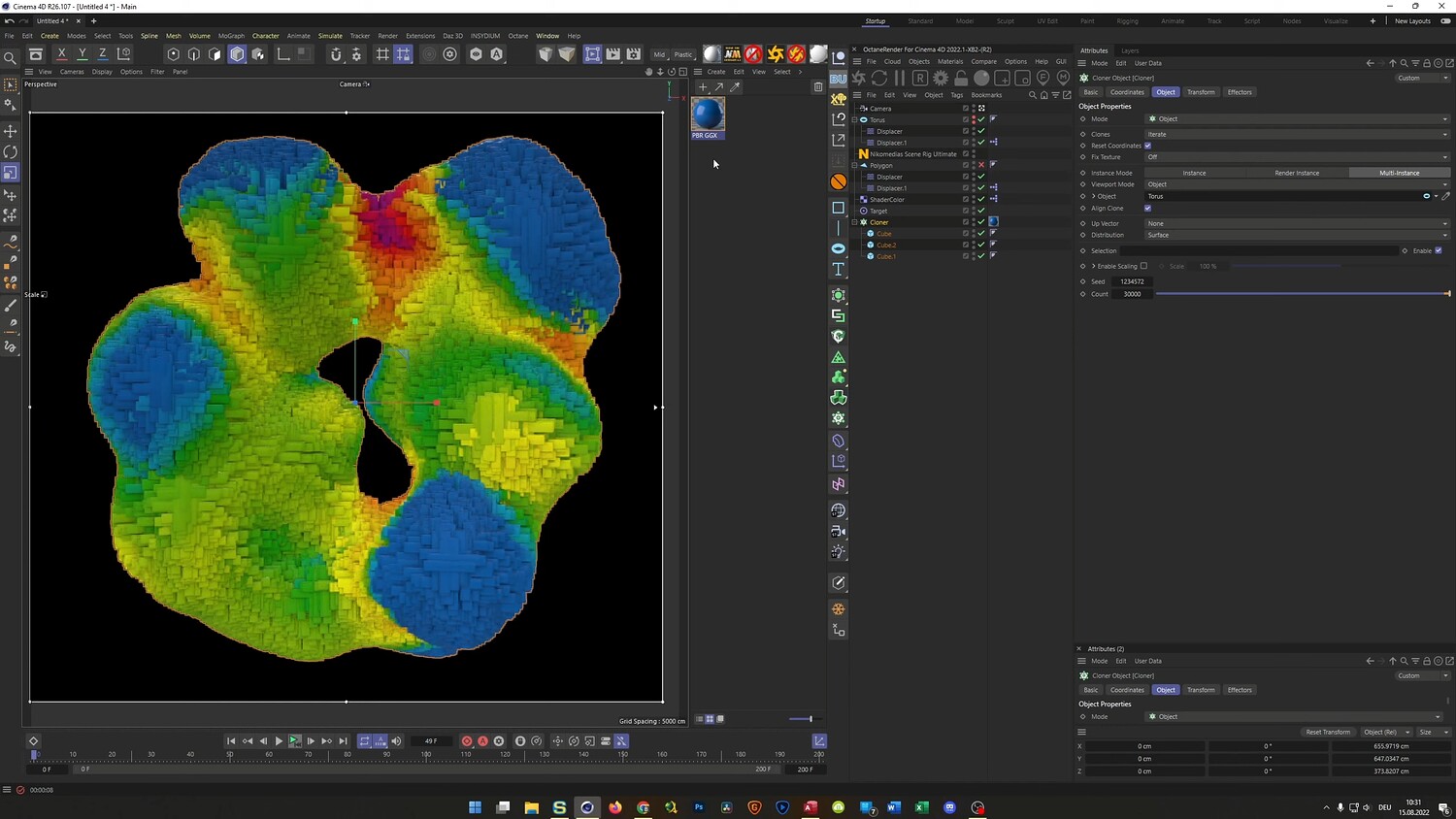
Task: Click the Multi-Instance mode button
Action: click(1400, 173)
